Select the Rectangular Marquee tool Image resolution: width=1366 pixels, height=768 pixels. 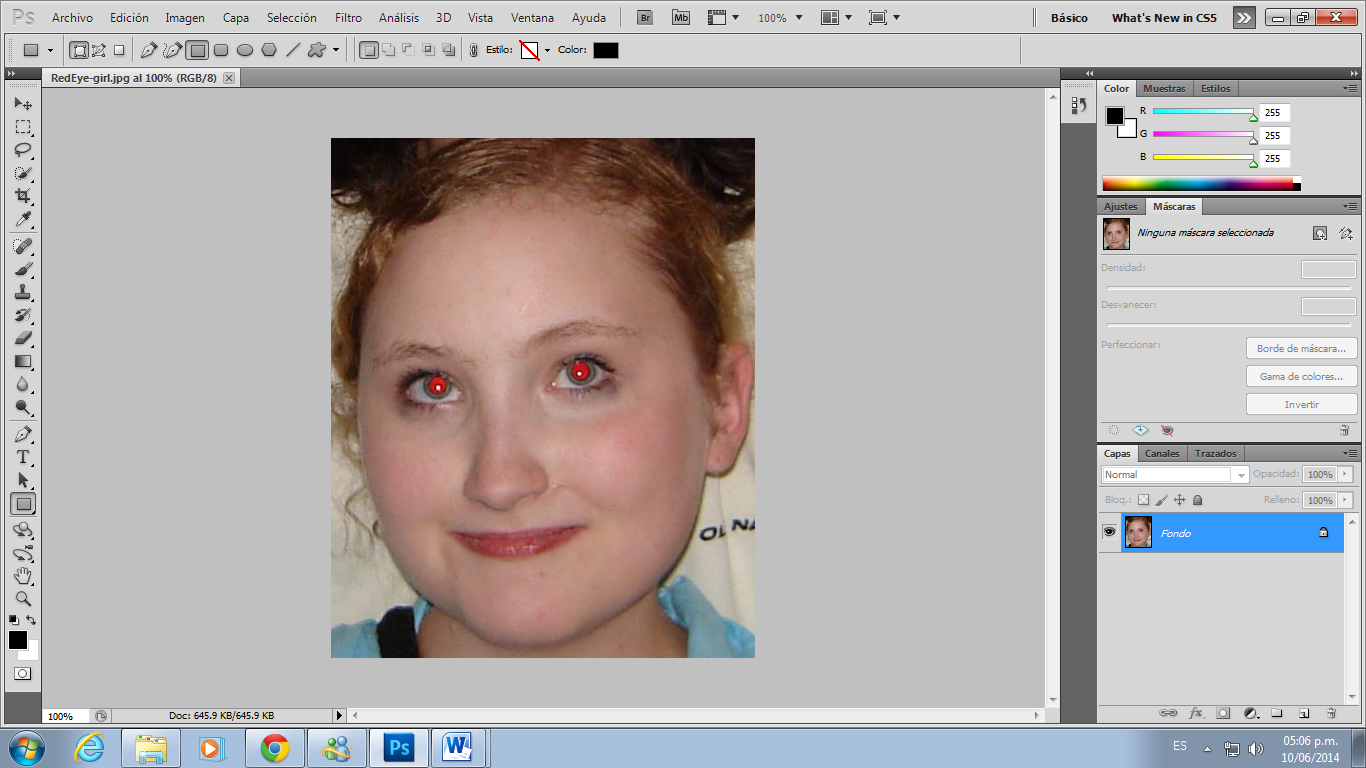pos(23,127)
